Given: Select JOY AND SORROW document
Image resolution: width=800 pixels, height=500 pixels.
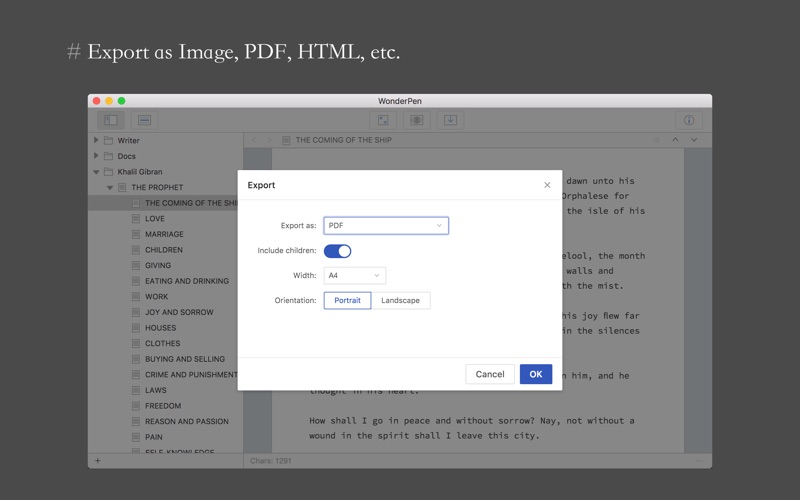Looking at the screenshot, I should (179, 312).
